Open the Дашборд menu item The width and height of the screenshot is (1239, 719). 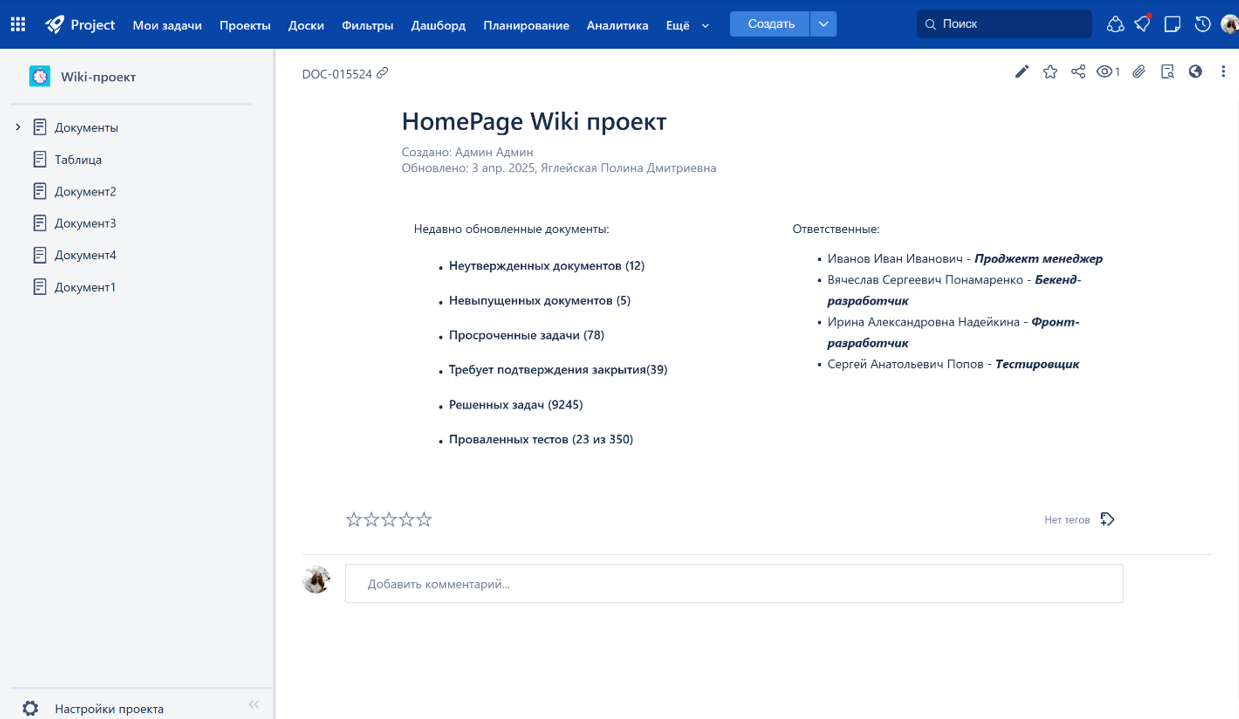click(x=438, y=25)
